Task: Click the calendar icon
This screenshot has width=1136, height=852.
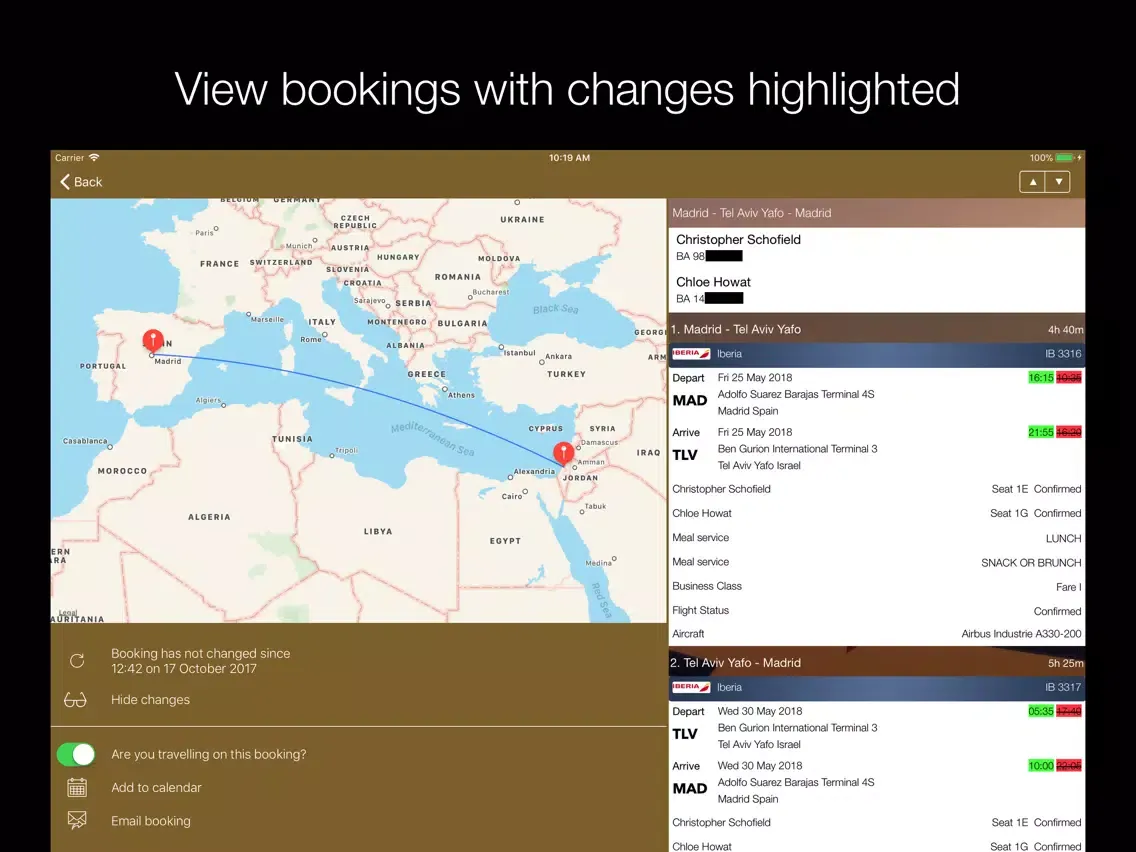Action: pyautogui.click(x=77, y=788)
